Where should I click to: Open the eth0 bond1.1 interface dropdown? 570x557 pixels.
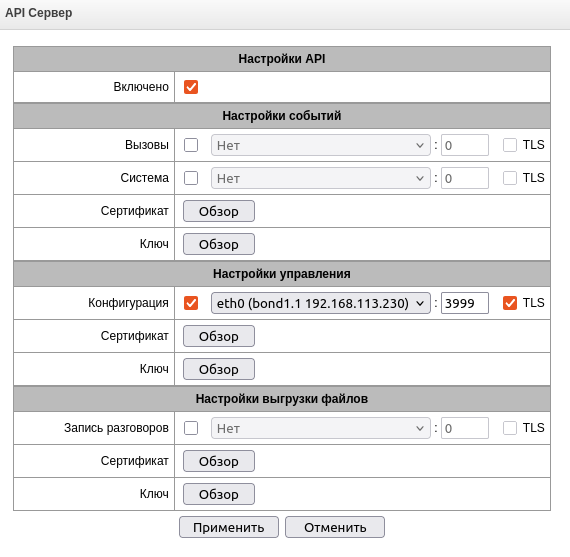coord(321,303)
